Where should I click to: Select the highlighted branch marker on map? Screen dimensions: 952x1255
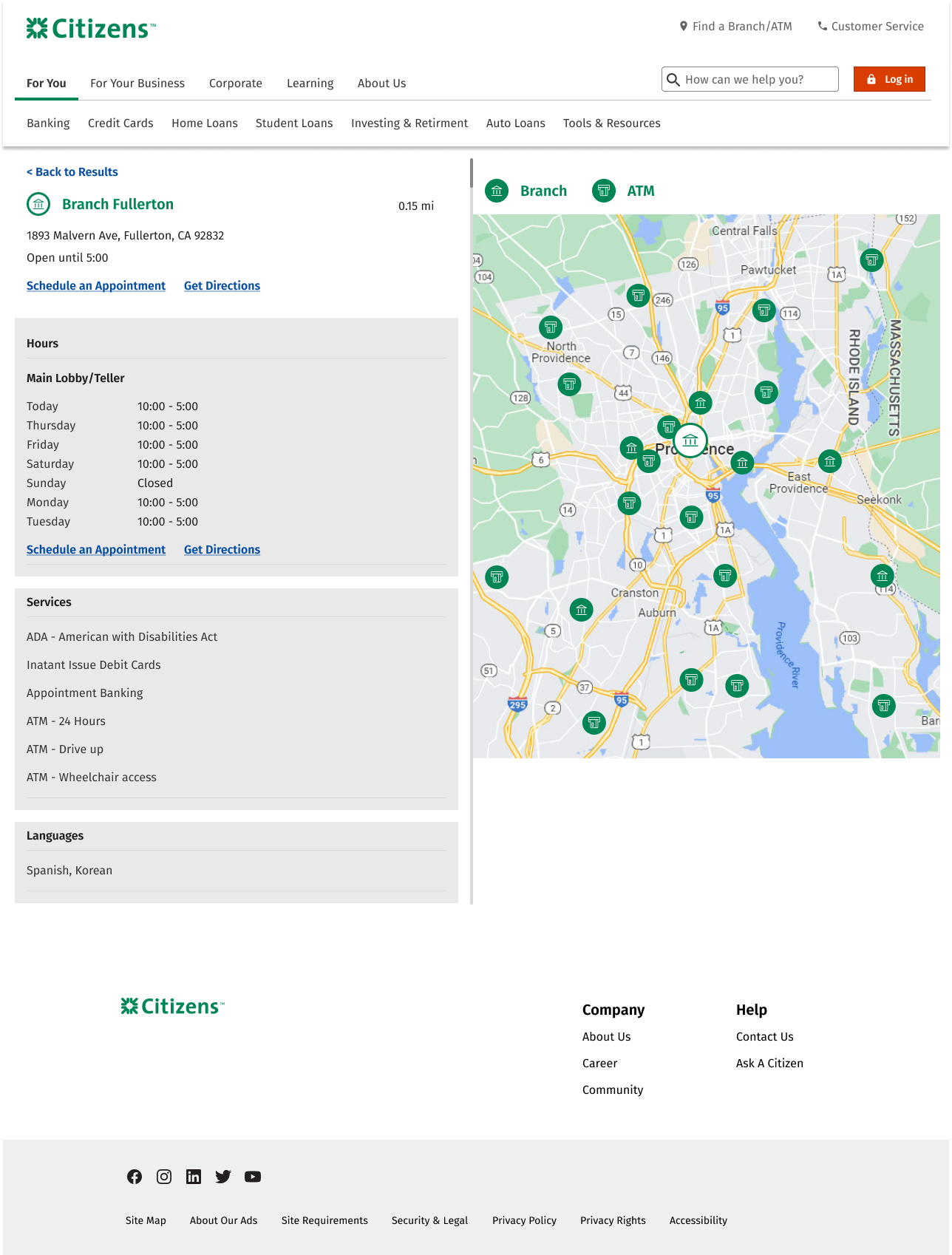pos(690,441)
